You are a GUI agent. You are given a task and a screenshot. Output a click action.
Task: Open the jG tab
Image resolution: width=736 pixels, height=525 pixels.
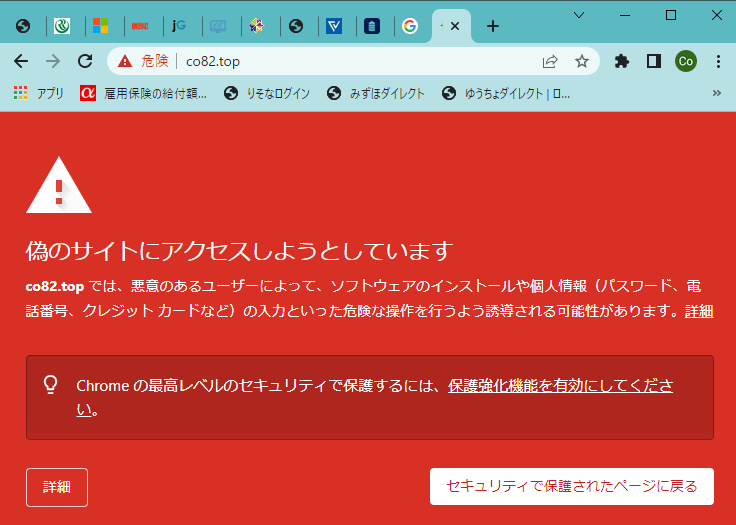point(178,26)
